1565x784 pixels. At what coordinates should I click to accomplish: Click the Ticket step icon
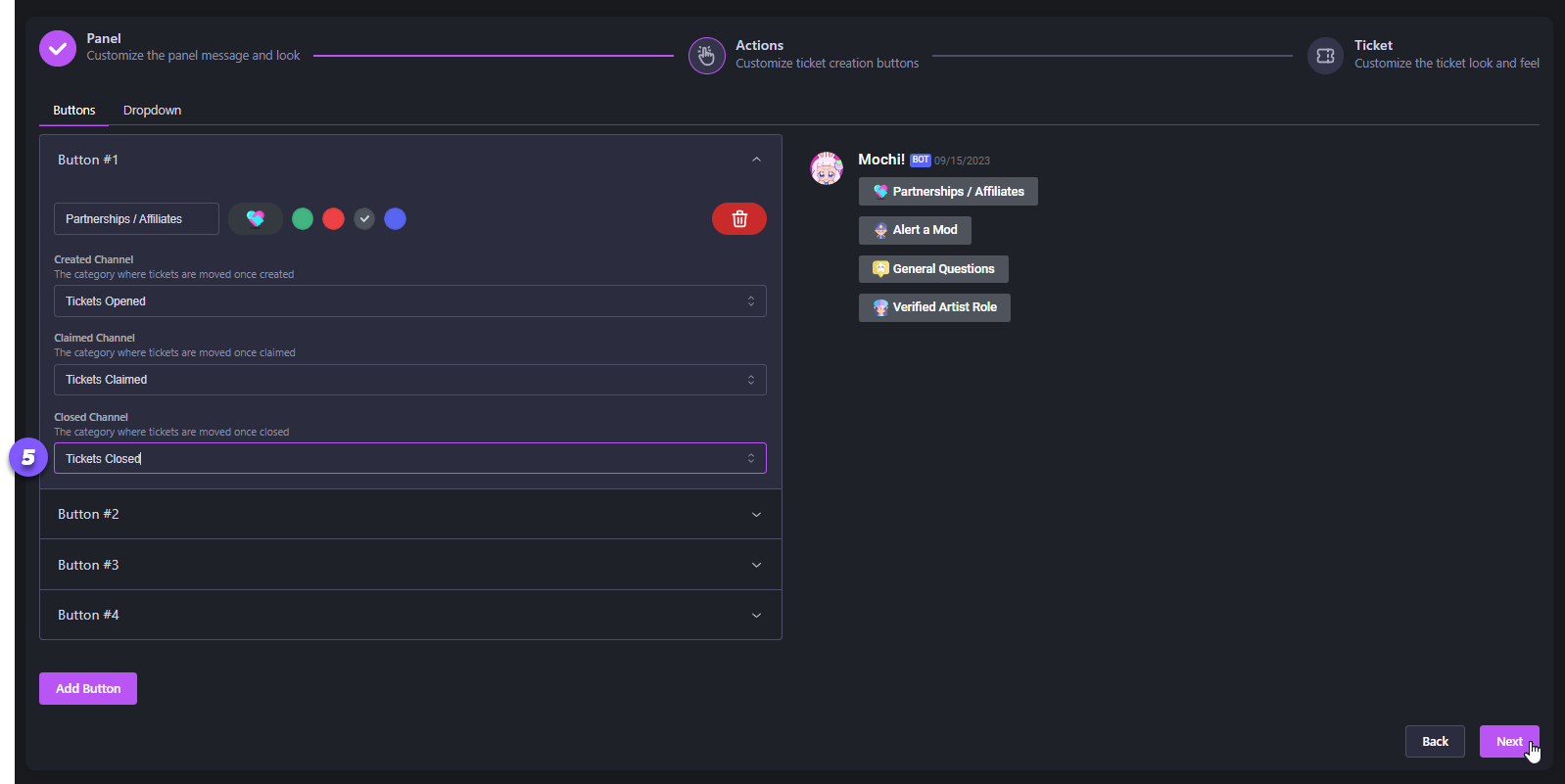1325,56
